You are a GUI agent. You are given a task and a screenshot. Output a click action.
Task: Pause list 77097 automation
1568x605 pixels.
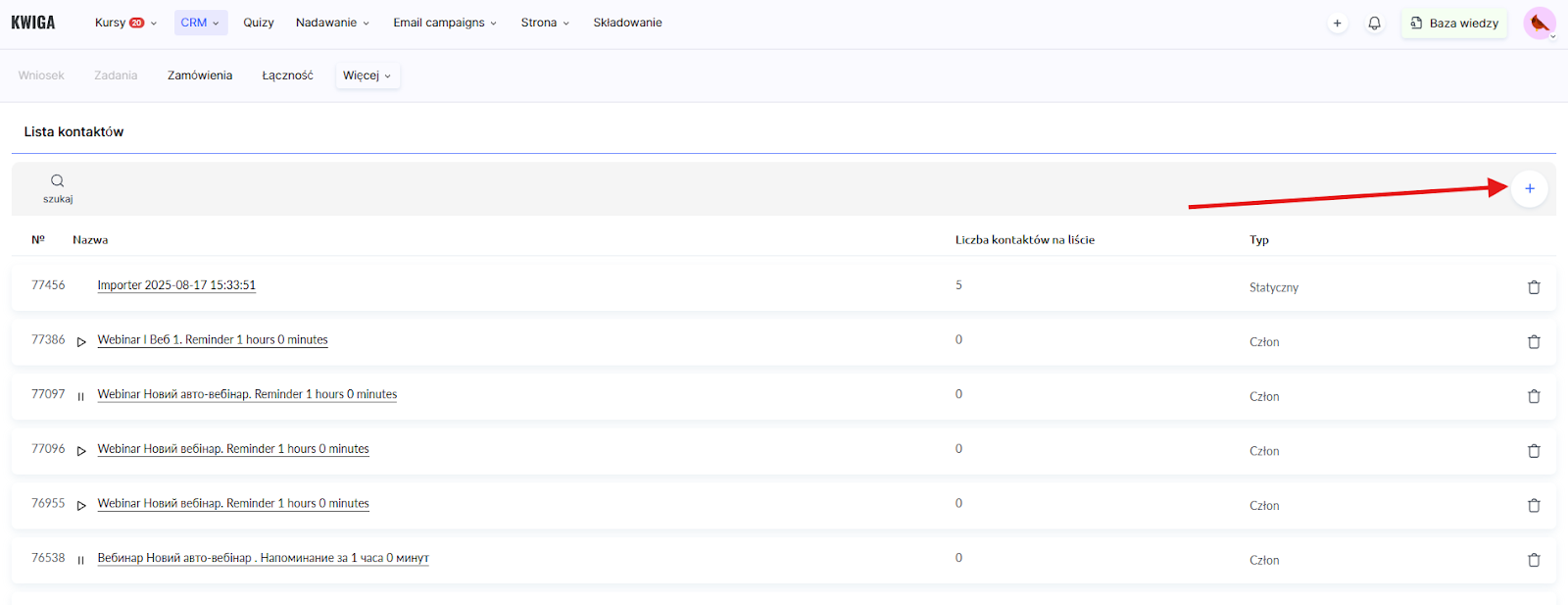click(80, 397)
